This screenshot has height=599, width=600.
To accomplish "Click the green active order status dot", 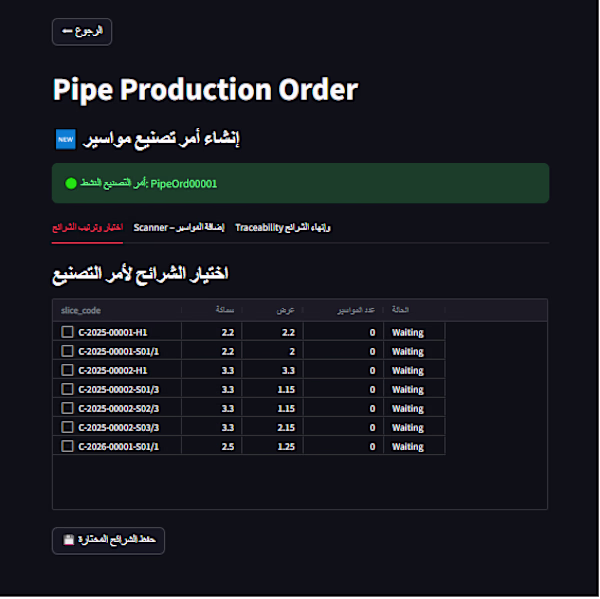I will [71, 183].
